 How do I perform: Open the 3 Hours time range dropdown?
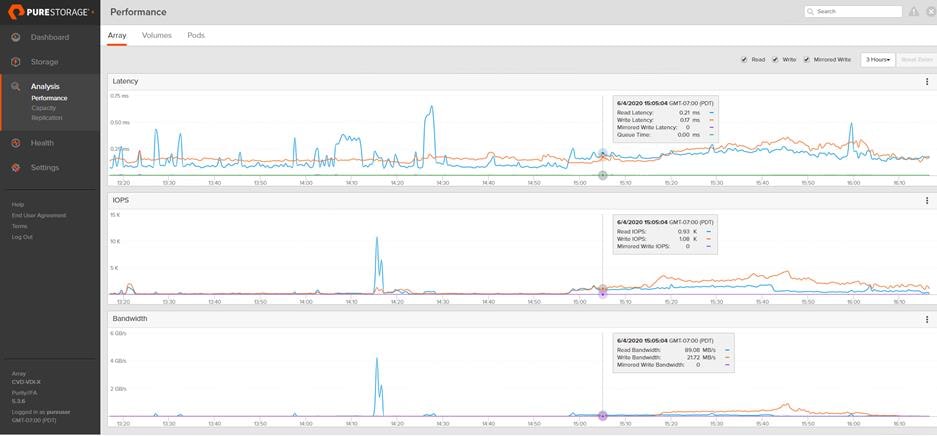[878, 60]
